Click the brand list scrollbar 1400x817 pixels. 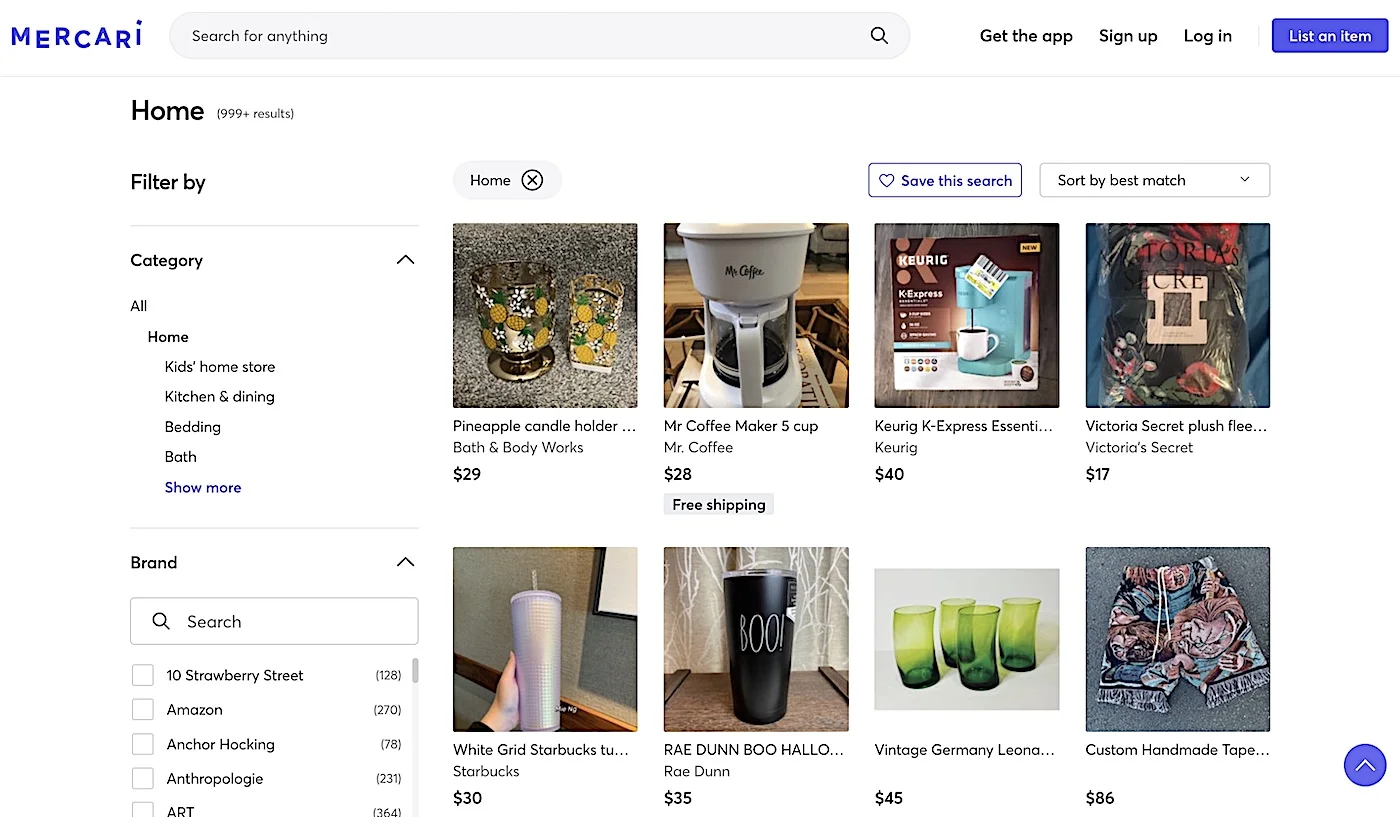pyautogui.click(x=415, y=670)
